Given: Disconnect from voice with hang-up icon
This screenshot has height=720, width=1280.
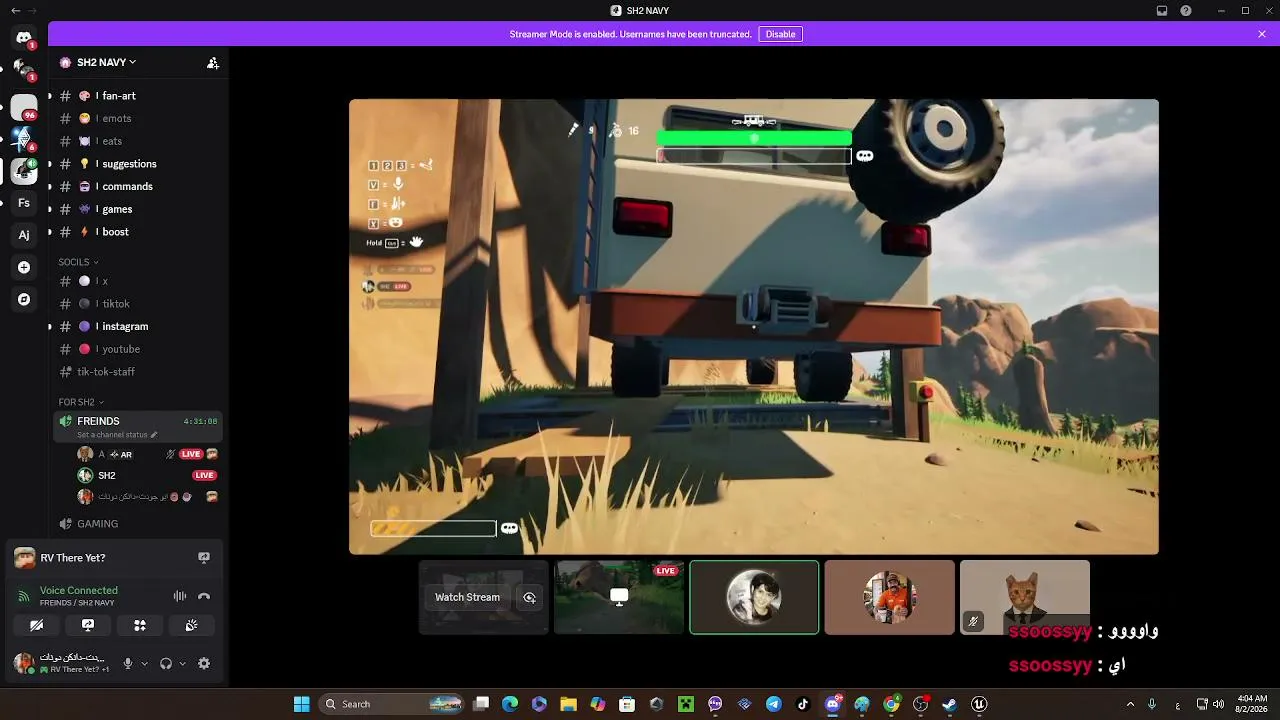Looking at the screenshot, I should (x=204, y=596).
